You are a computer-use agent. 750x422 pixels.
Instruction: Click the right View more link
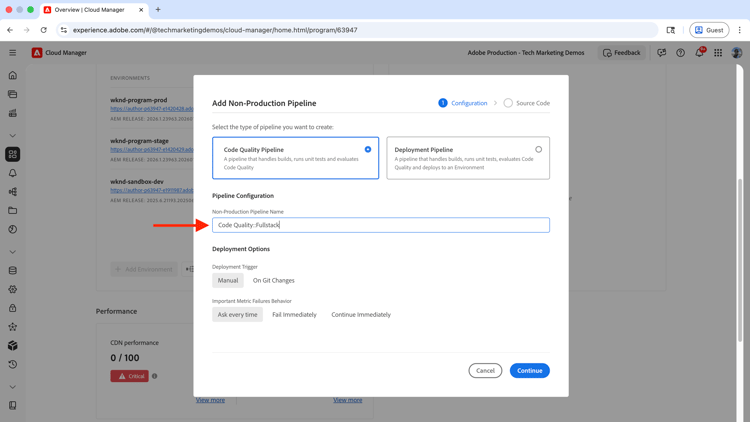(x=348, y=400)
